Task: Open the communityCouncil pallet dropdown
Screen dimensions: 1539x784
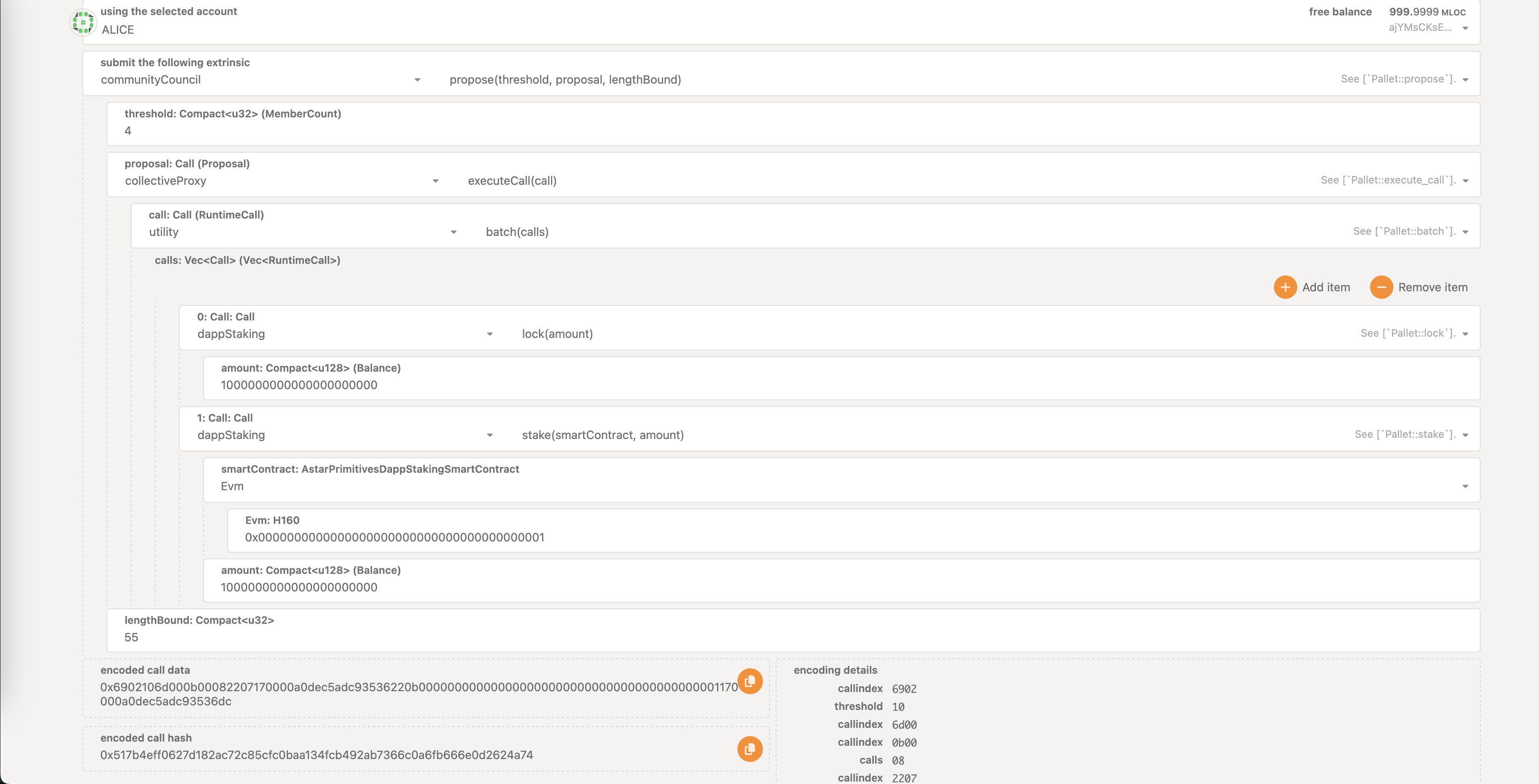Action: pos(417,80)
